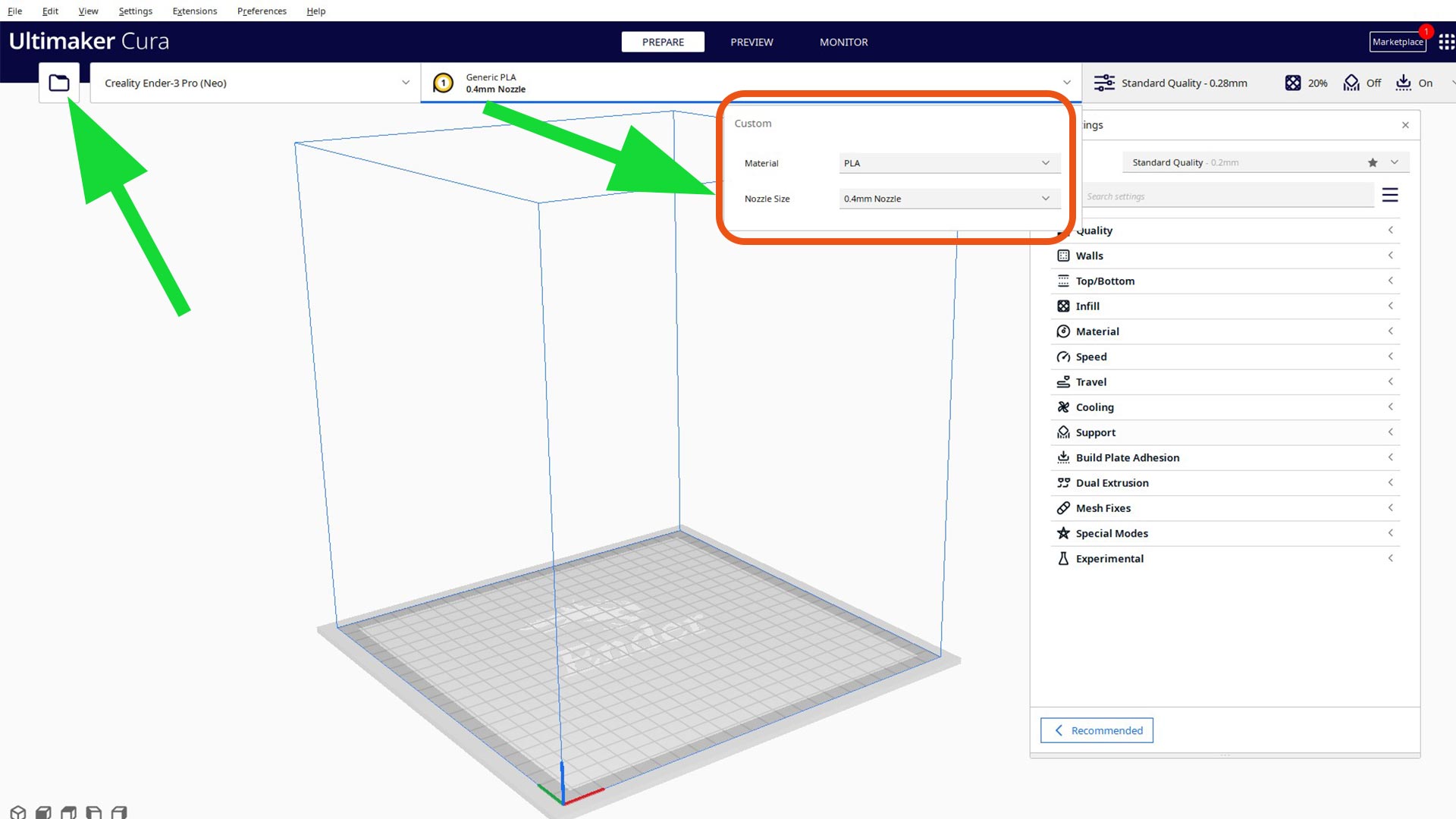The image size is (1456, 819).
Task: Click the extruder 1 material icon
Action: pyautogui.click(x=443, y=83)
